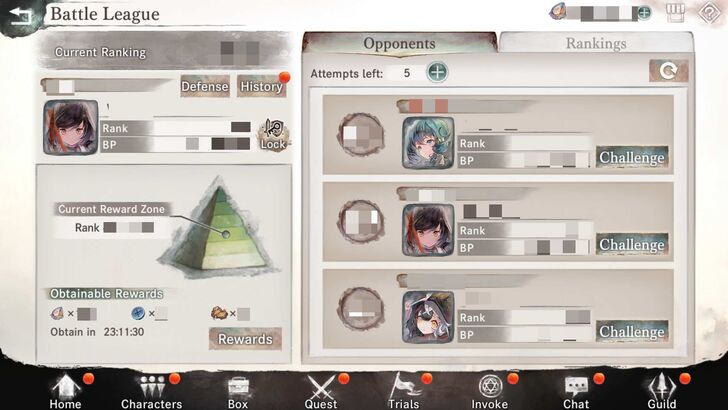Add currency with the top plus icon
This screenshot has height=410, width=728.
point(644,13)
